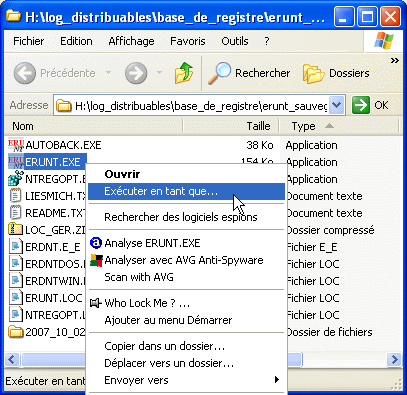Click the OK address go label
Screen dimensions: 407x395
[x=381, y=105]
